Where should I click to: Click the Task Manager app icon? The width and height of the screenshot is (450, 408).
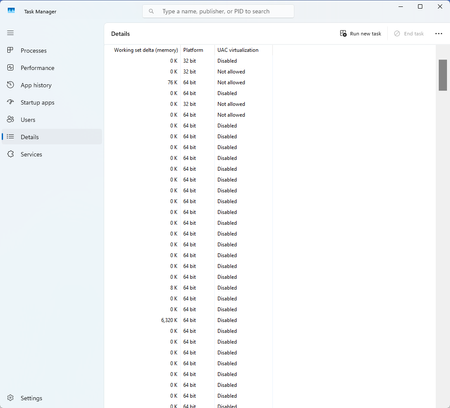coord(11,11)
